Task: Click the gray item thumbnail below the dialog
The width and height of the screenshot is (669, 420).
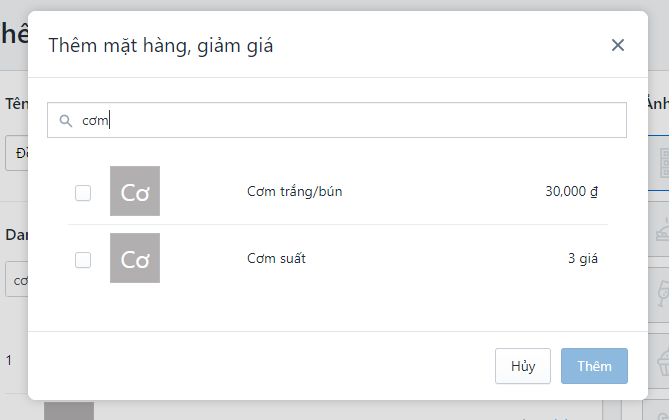Action: click(x=69, y=411)
